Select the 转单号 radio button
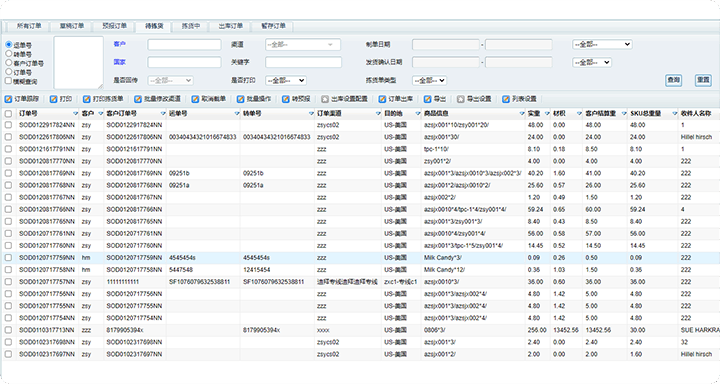 9,54
